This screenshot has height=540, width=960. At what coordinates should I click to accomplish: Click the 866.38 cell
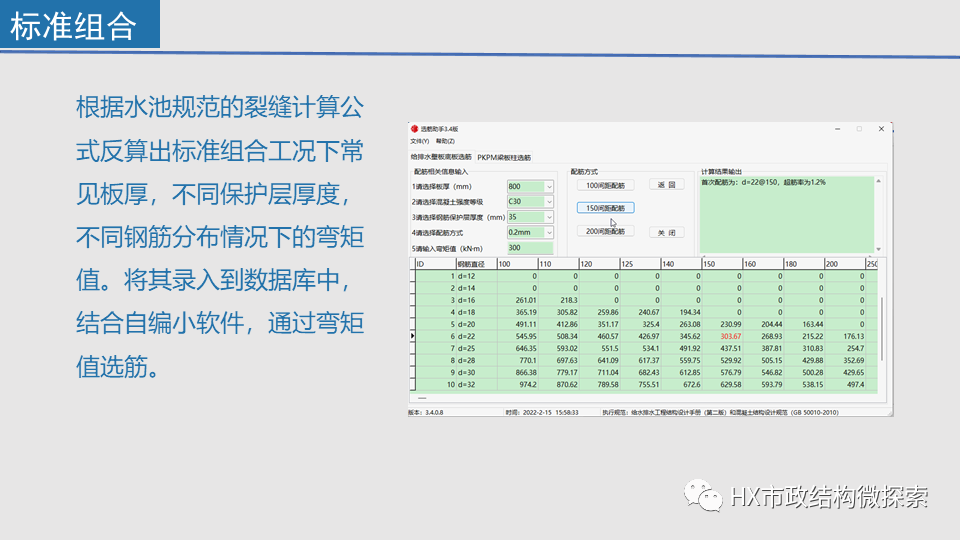coord(517,372)
